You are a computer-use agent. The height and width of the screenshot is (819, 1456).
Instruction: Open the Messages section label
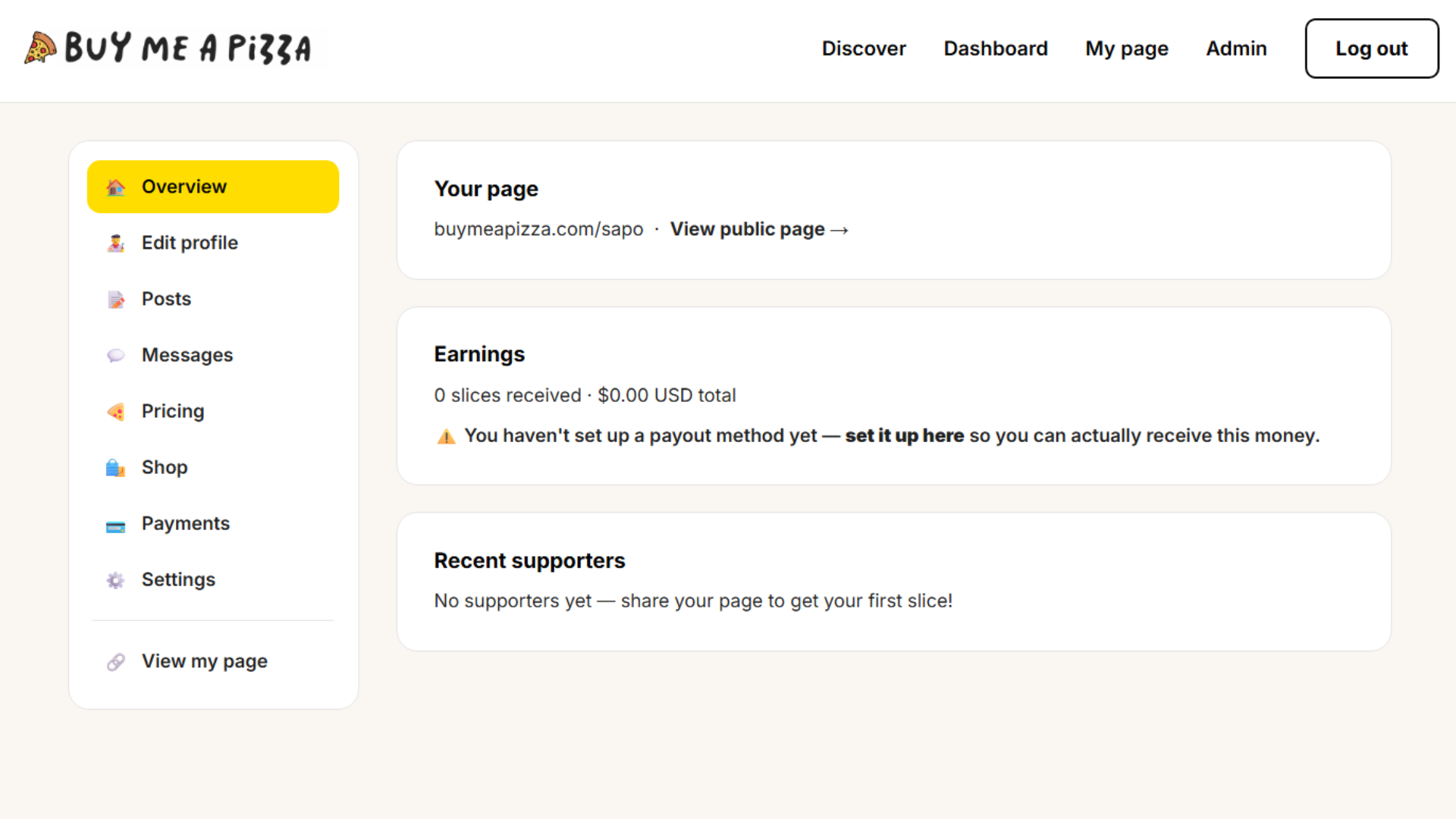pyautogui.click(x=187, y=355)
